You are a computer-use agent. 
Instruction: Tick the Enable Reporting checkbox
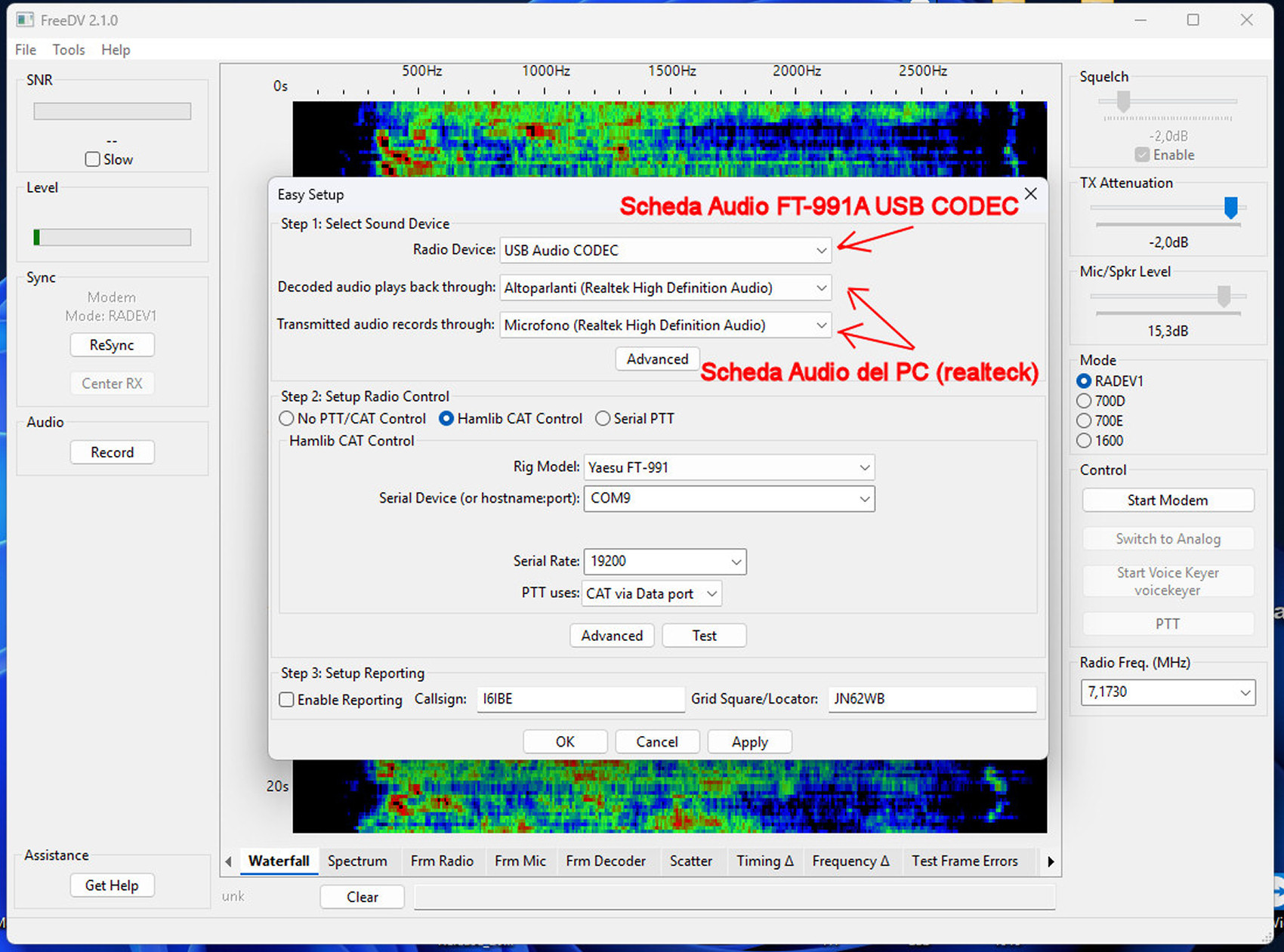pos(287,700)
